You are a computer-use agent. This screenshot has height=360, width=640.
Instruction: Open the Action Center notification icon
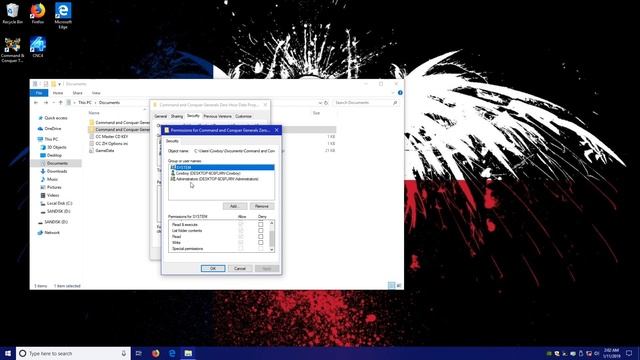(629, 353)
